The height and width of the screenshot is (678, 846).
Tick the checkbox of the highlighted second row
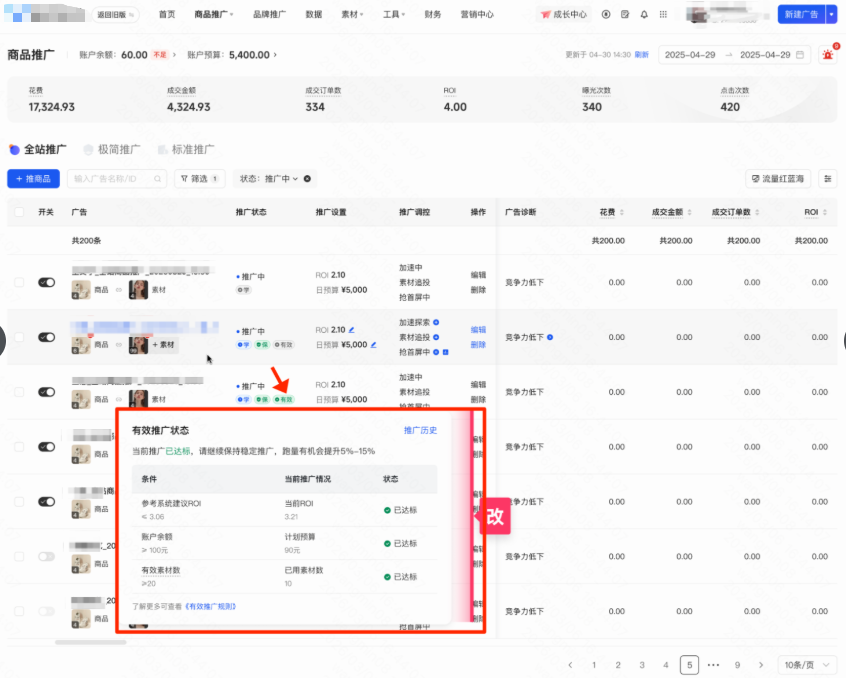[x=19, y=337]
